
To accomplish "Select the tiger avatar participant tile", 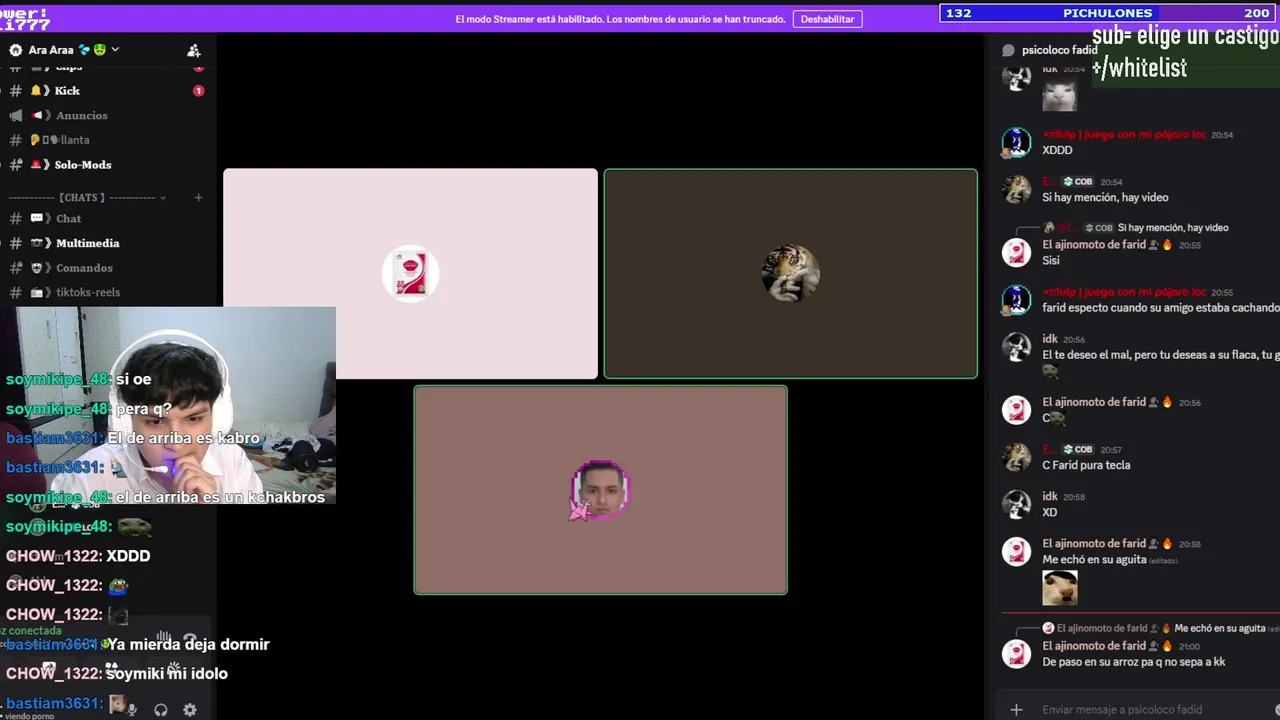I will click(x=790, y=274).
